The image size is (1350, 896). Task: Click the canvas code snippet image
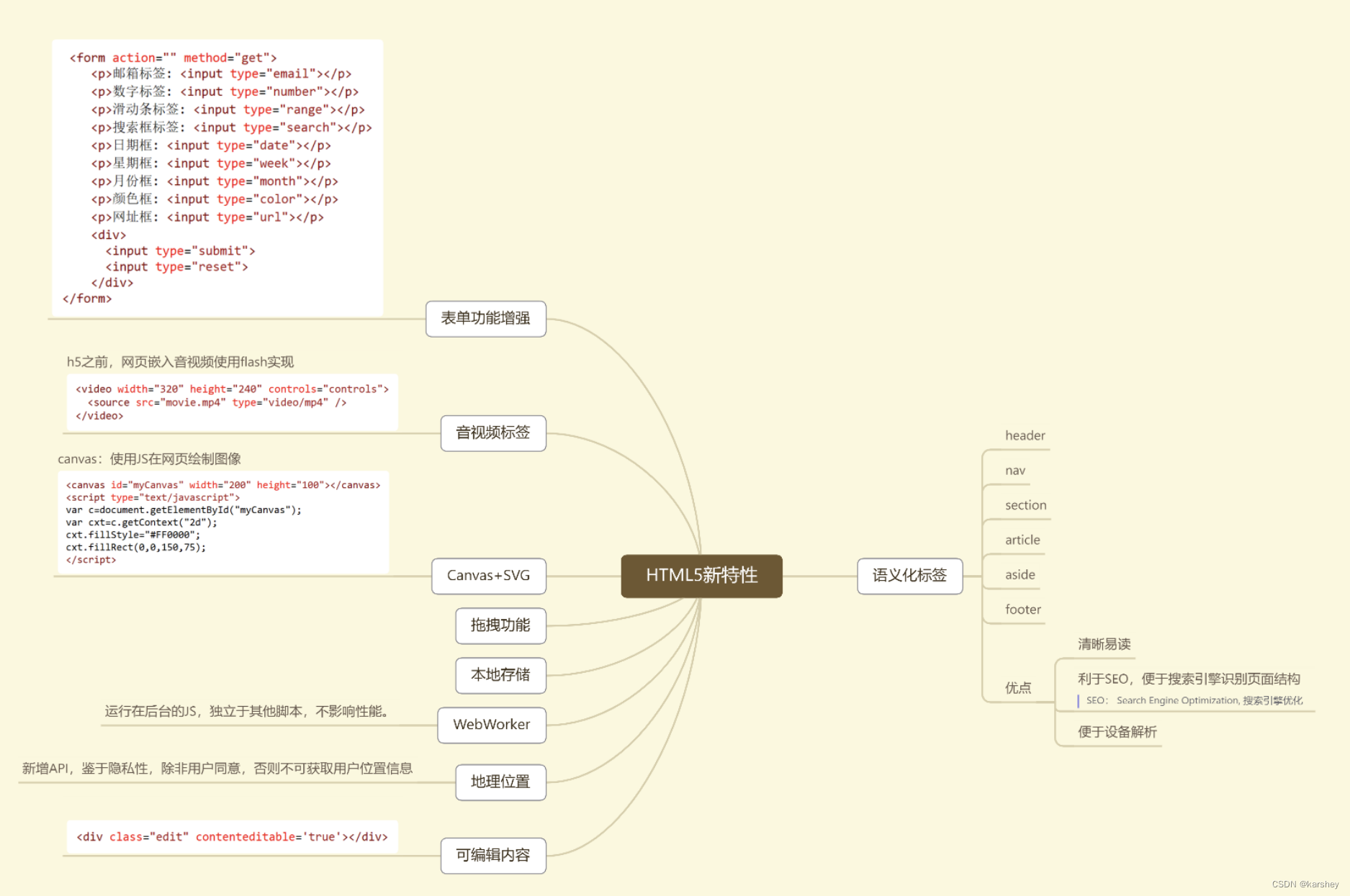point(223,522)
